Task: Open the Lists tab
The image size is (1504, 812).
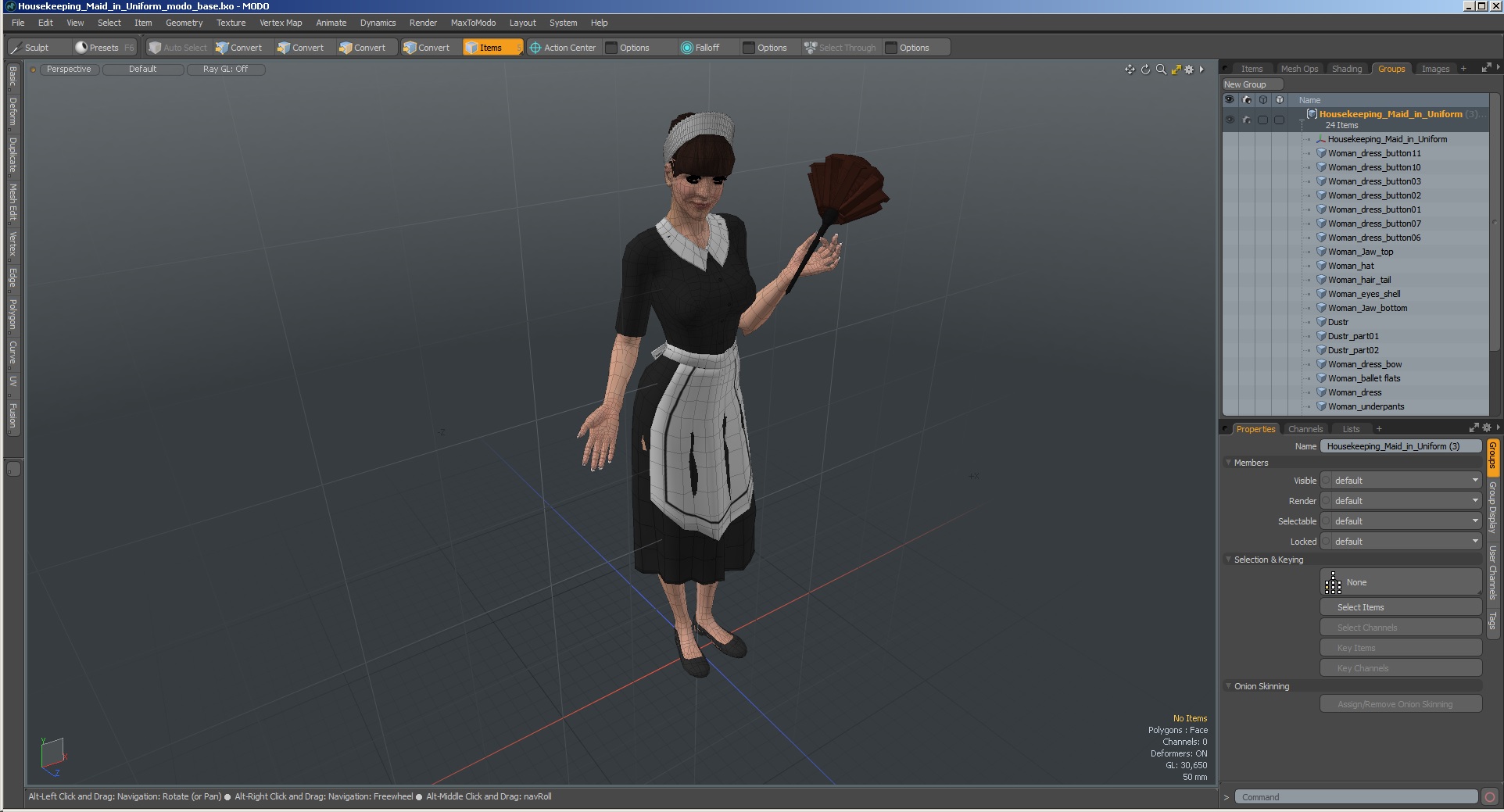Action: tap(1351, 429)
